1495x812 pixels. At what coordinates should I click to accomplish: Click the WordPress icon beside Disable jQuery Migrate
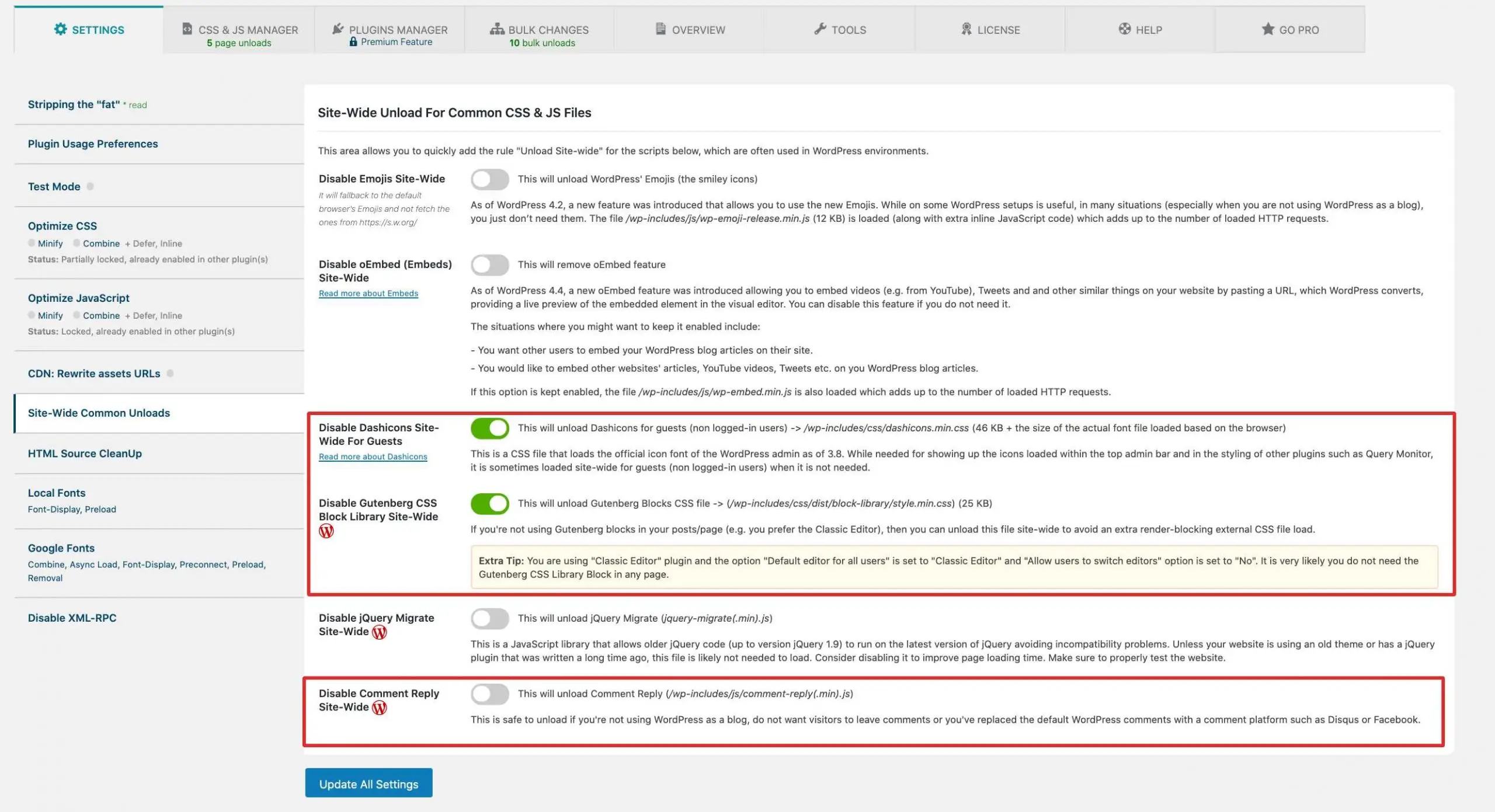(x=380, y=632)
